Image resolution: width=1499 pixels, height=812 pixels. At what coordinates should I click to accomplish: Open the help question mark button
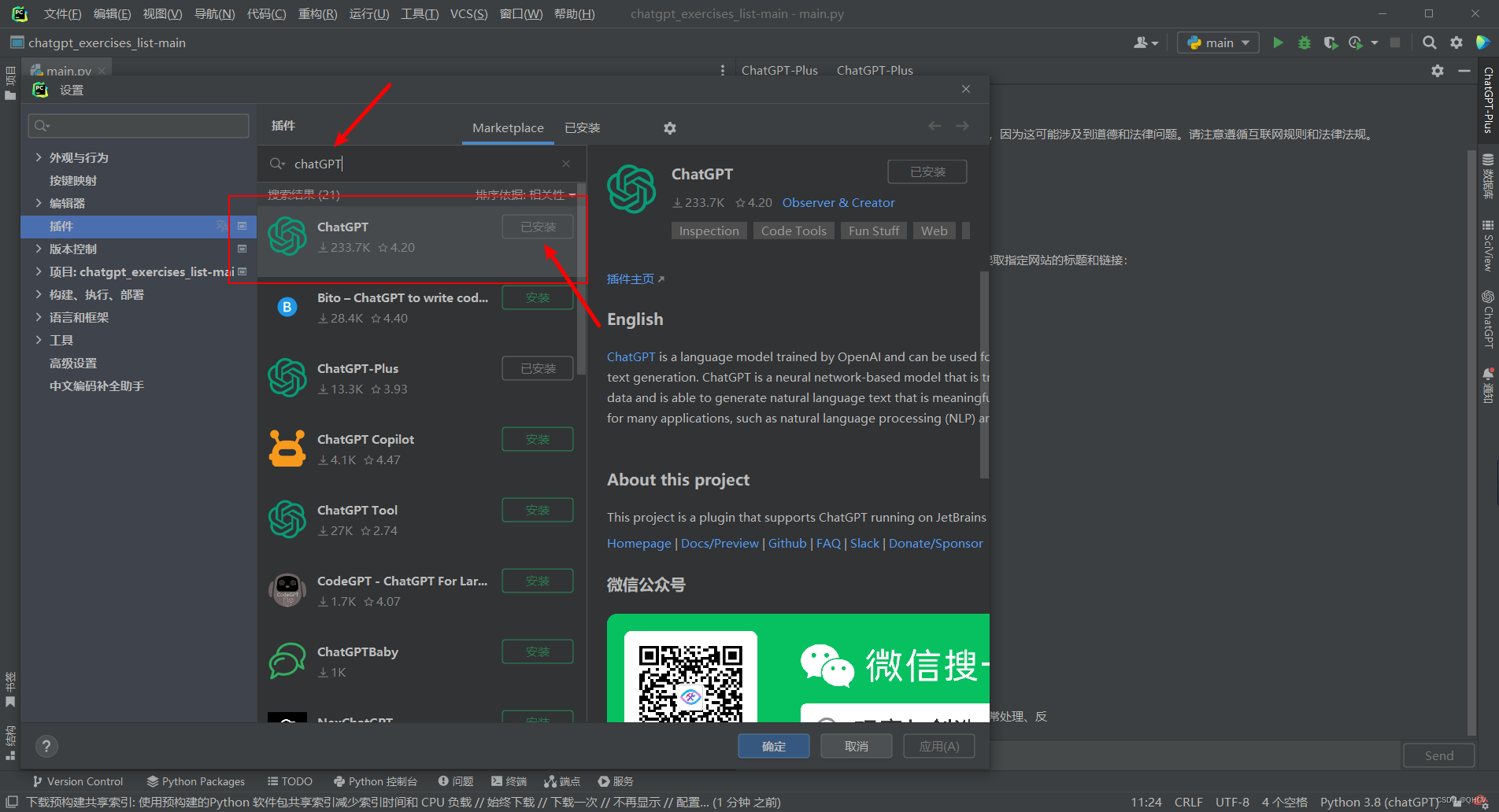pyautogui.click(x=46, y=746)
